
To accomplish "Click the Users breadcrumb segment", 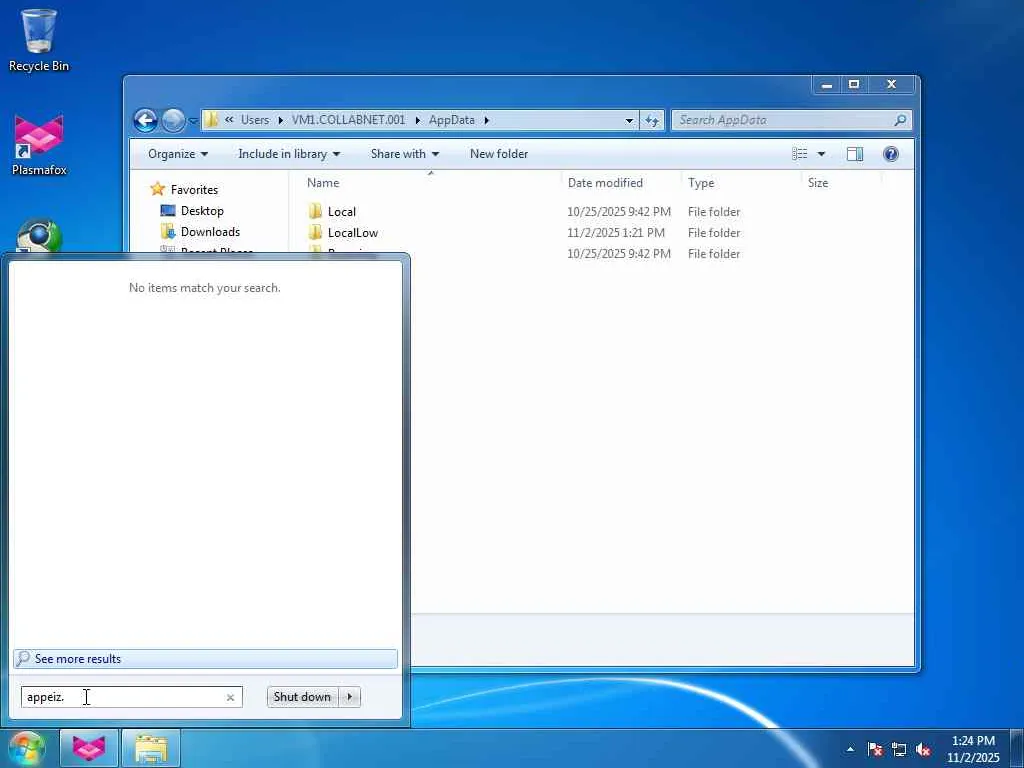I will pyautogui.click(x=255, y=120).
